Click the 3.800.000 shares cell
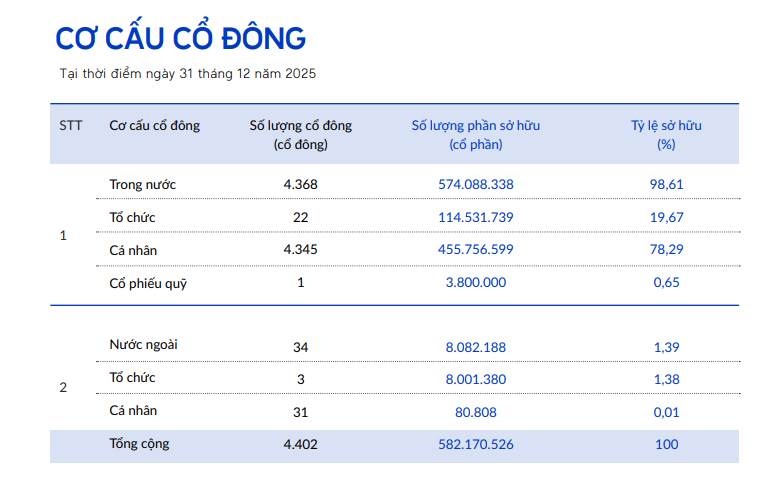 pos(475,282)
